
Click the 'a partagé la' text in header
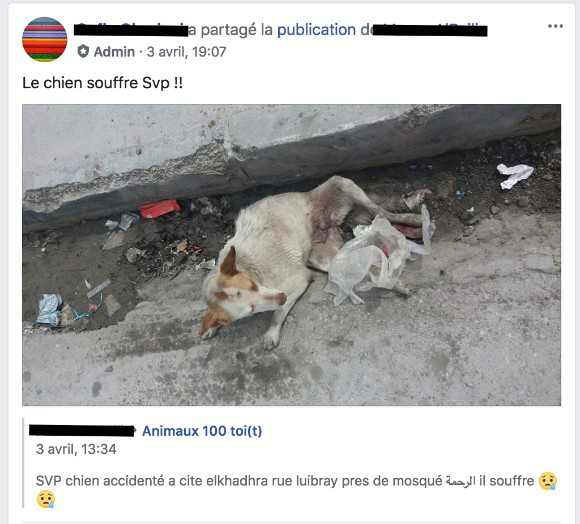tap(230, 30)
